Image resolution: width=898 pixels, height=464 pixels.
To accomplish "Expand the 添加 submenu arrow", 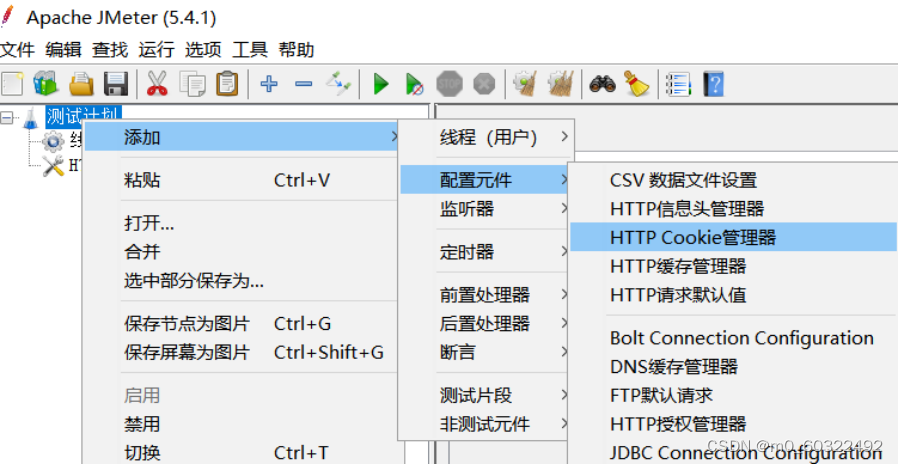I will 393,137.
